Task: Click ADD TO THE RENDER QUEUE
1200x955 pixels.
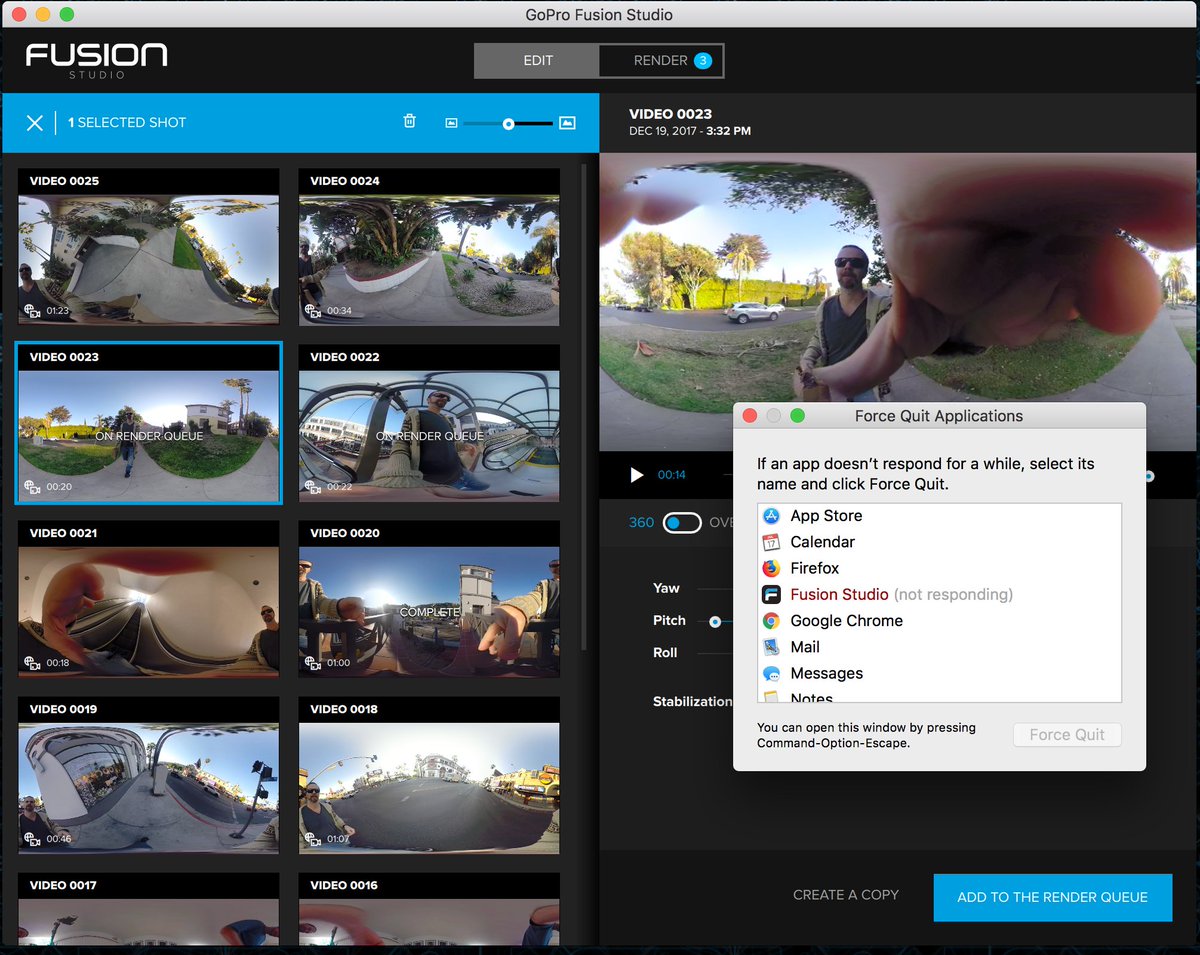Action: (1052, 897)
